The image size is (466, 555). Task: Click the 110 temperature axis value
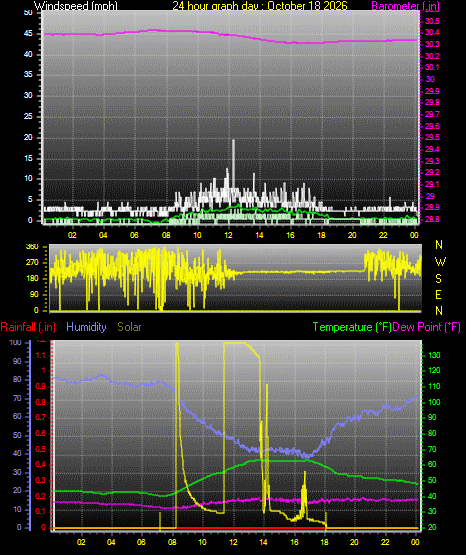point(434,387)
